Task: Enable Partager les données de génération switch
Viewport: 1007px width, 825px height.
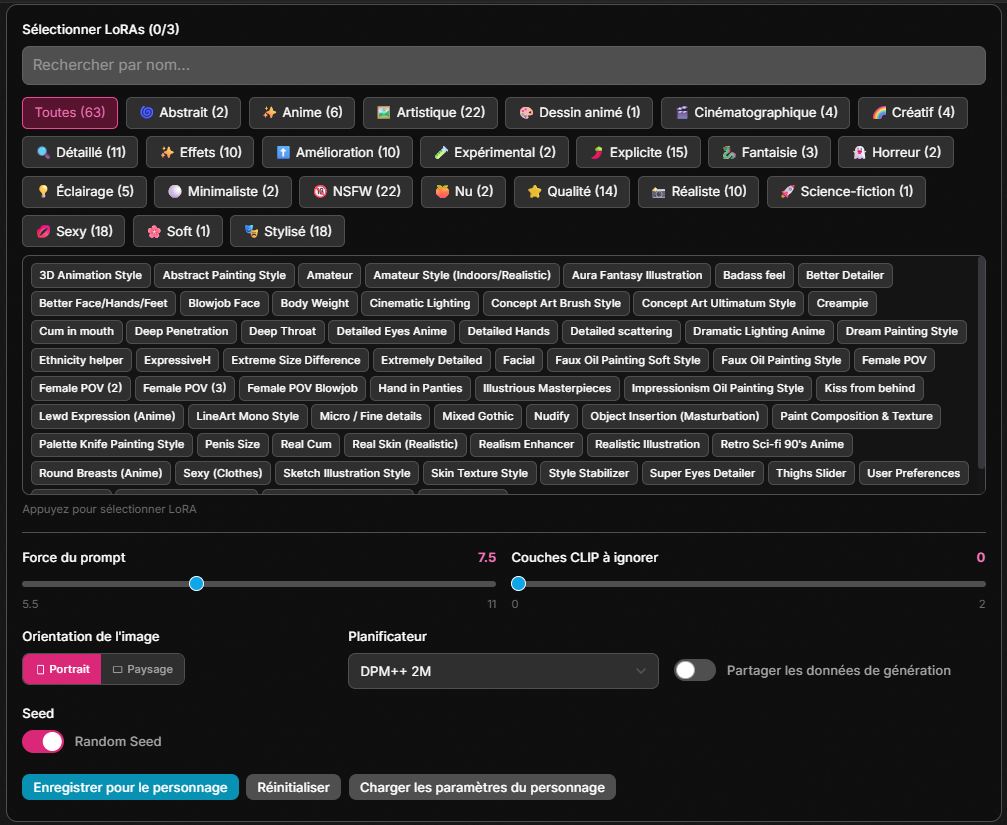Action: (x=695, y=670)
